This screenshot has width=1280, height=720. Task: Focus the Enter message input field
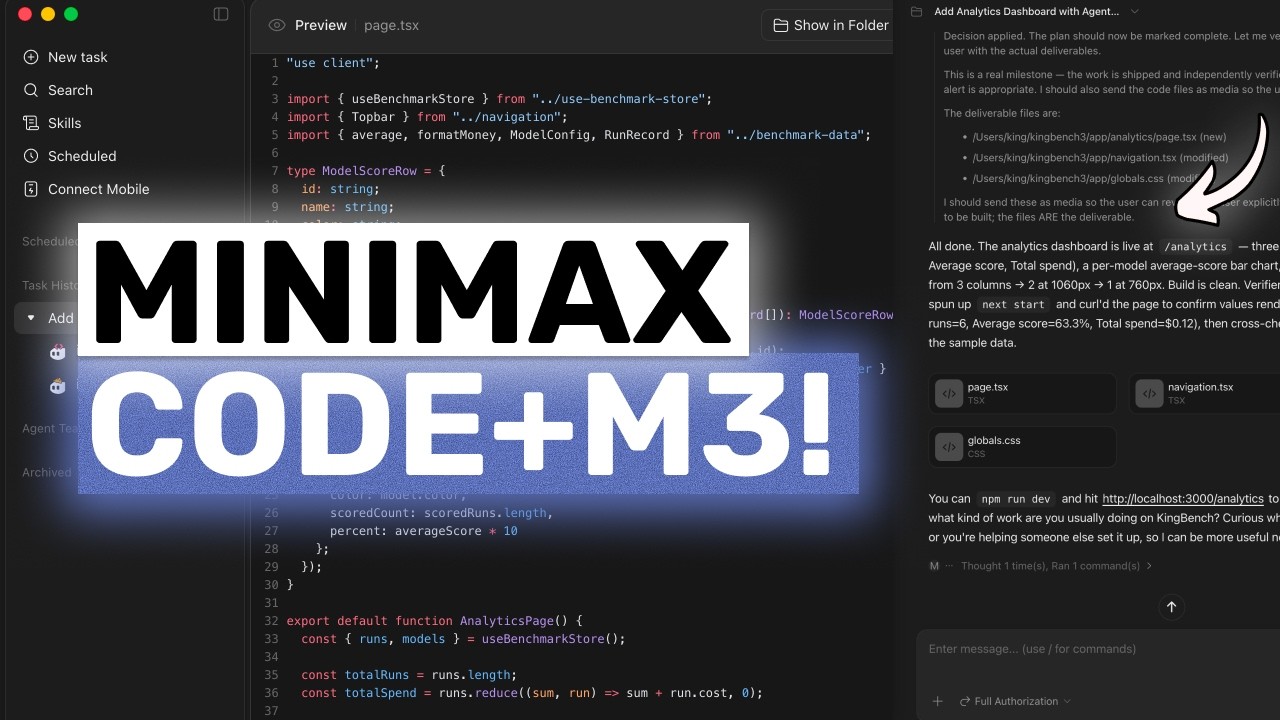pos(1098,649)
